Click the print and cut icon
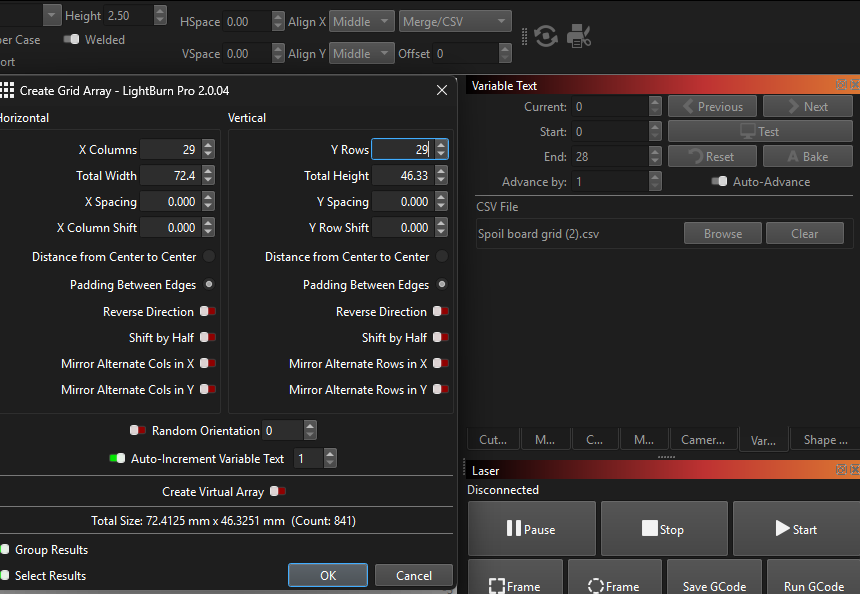The image size is (860, 594). (x=579, y=36)
